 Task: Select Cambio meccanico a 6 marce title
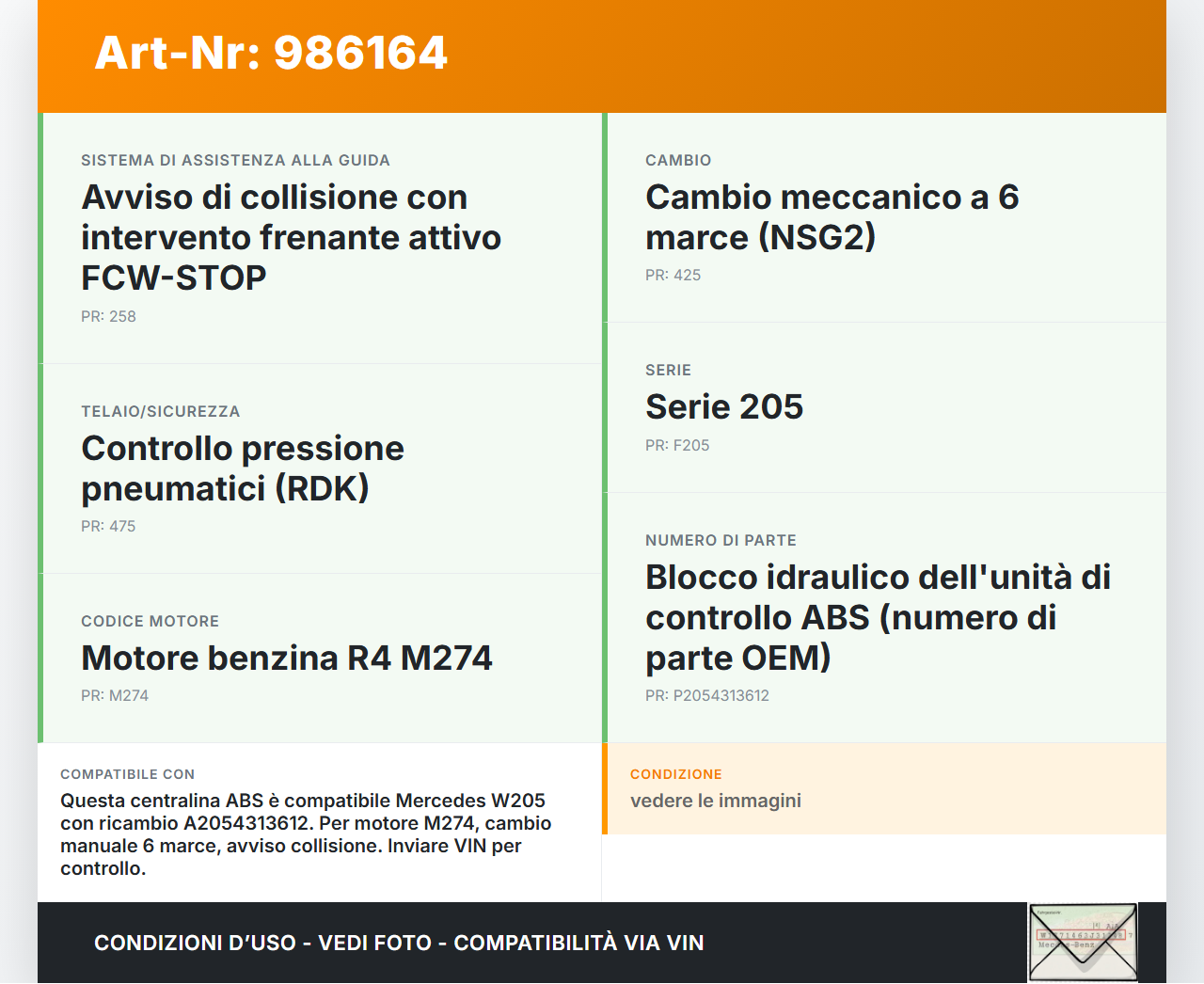click(832, 216)
